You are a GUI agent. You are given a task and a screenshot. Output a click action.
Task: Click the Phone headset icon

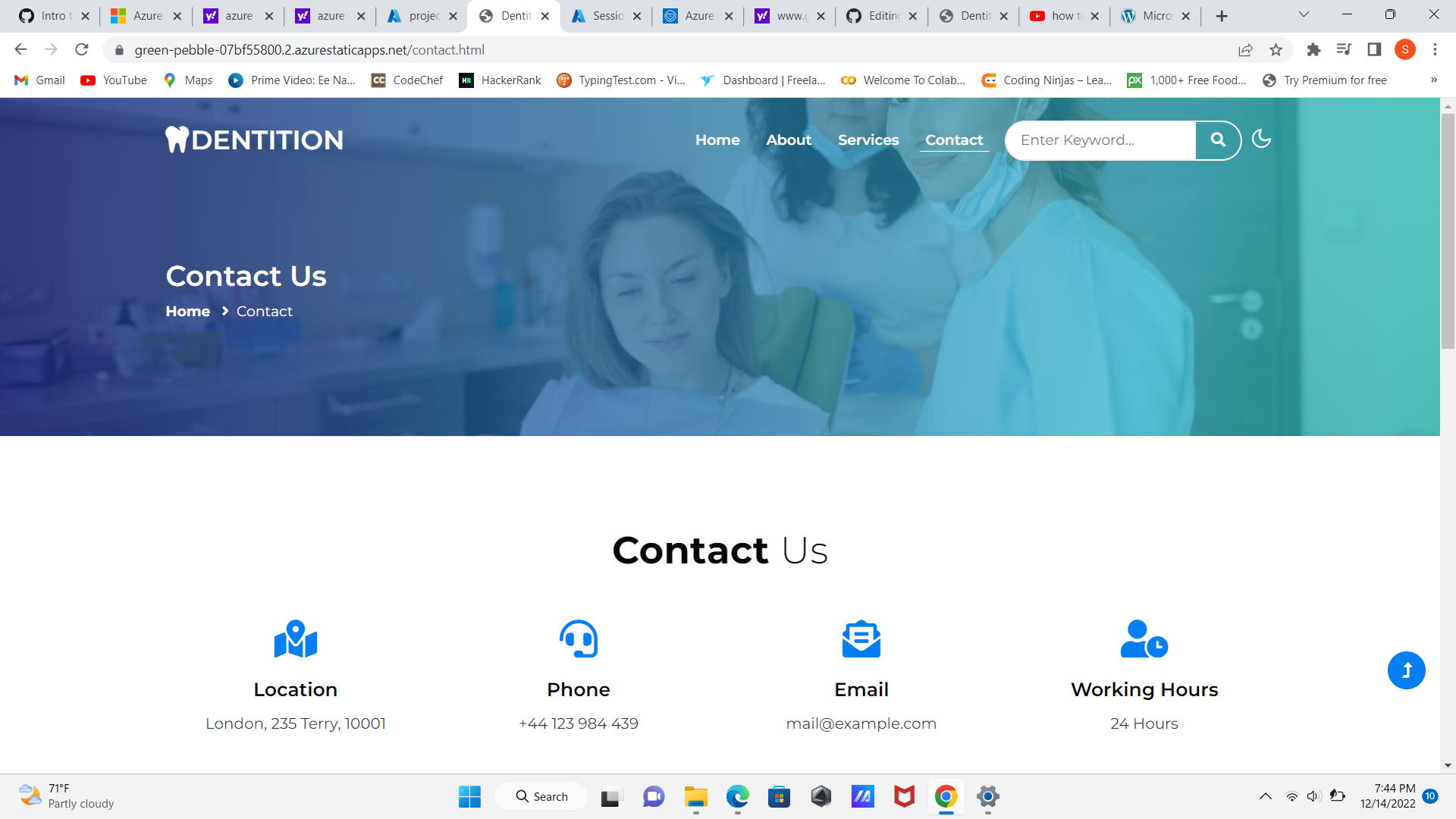[x=579, y=639]
